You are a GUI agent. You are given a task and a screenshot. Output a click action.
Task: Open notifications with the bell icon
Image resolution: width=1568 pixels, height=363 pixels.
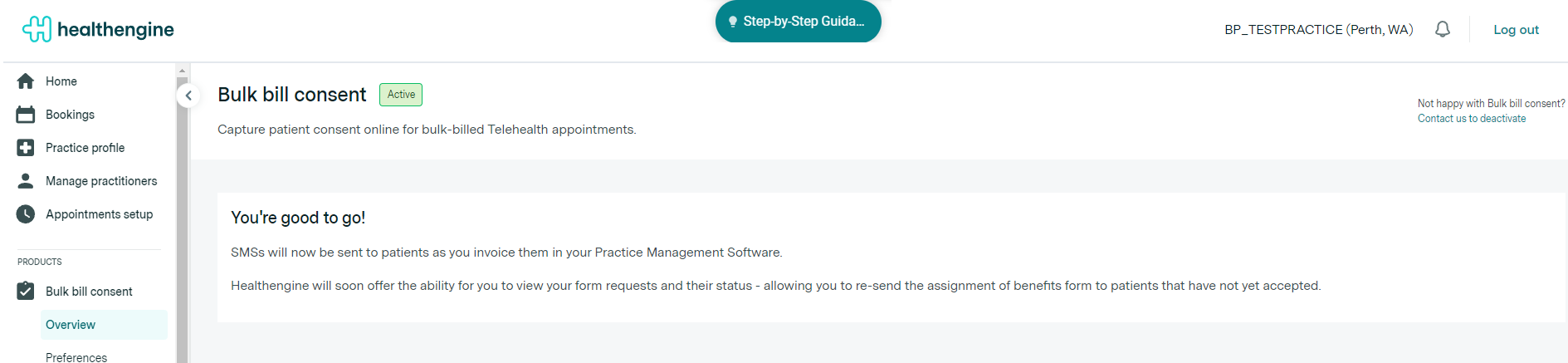tap(1443, 29)
